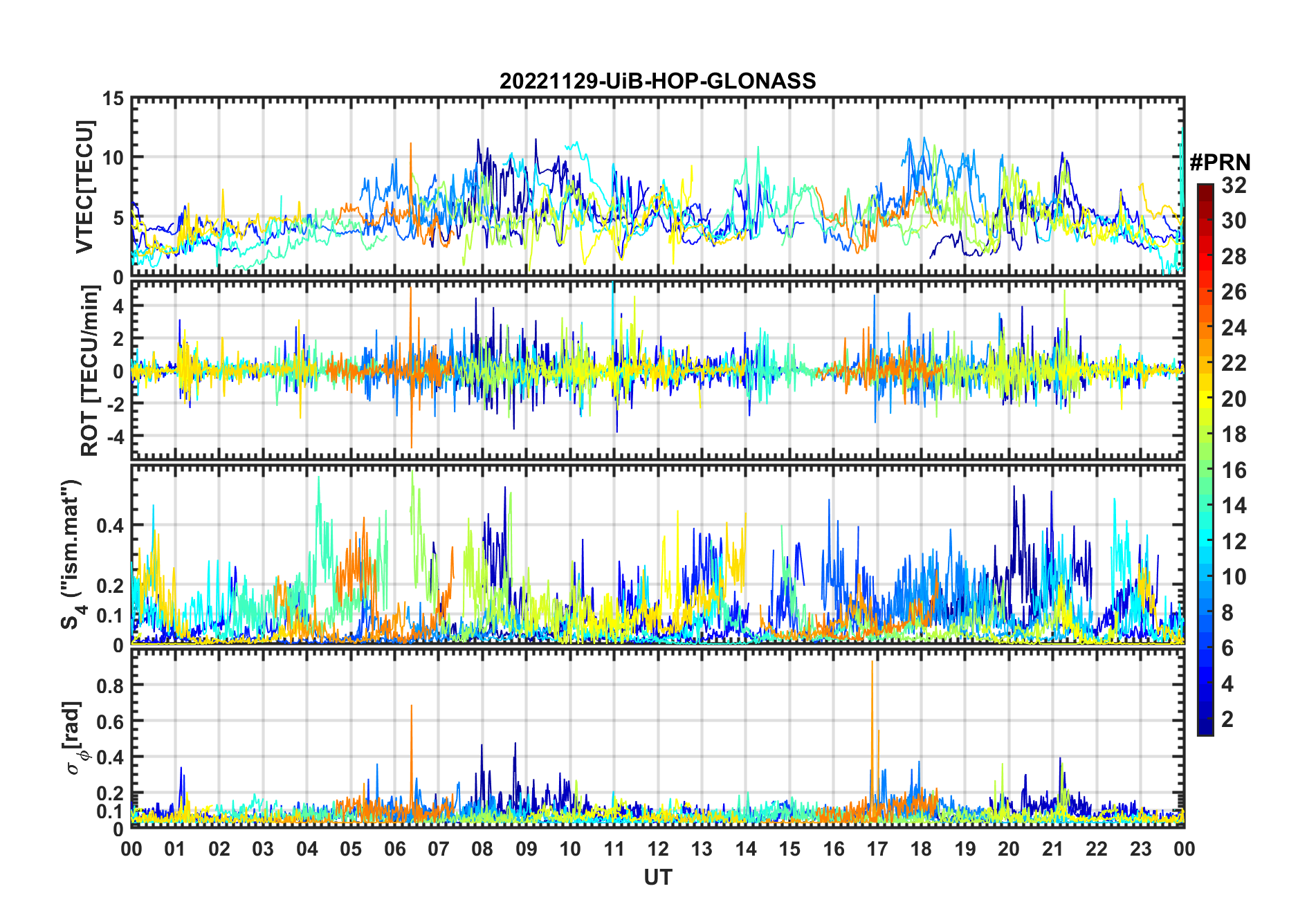This screenshot has width=1316, height=920.
Task: Click colorbar tick label 6
Action: point(1227,648)
